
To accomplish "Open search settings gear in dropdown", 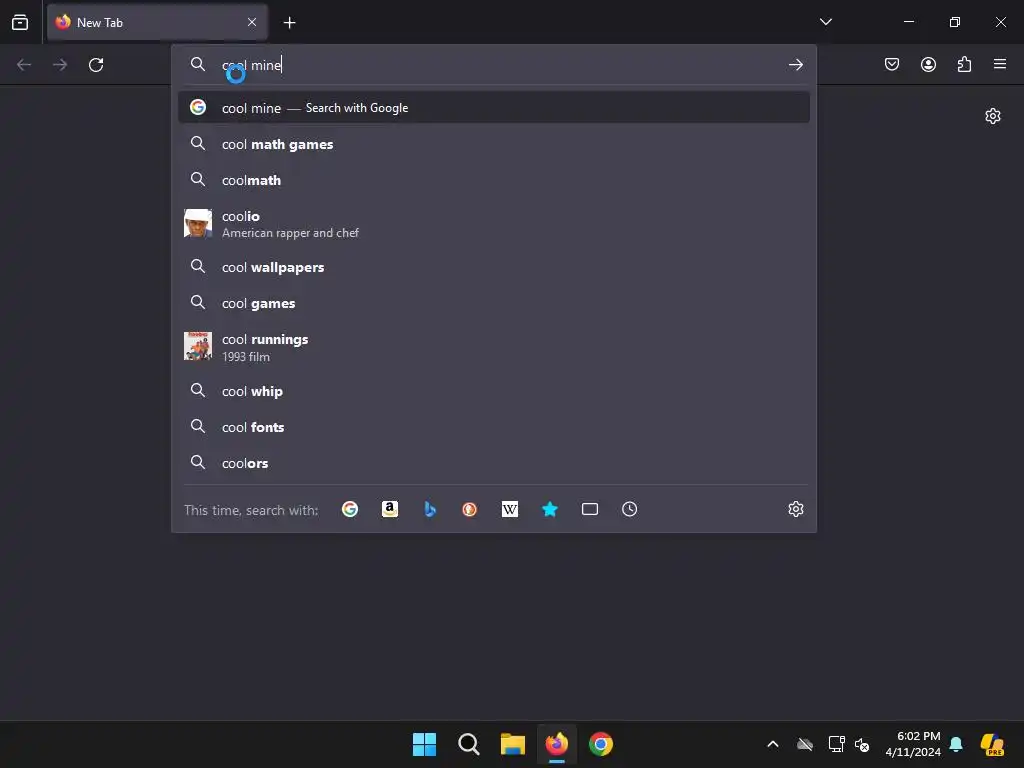I will [795, 509].
